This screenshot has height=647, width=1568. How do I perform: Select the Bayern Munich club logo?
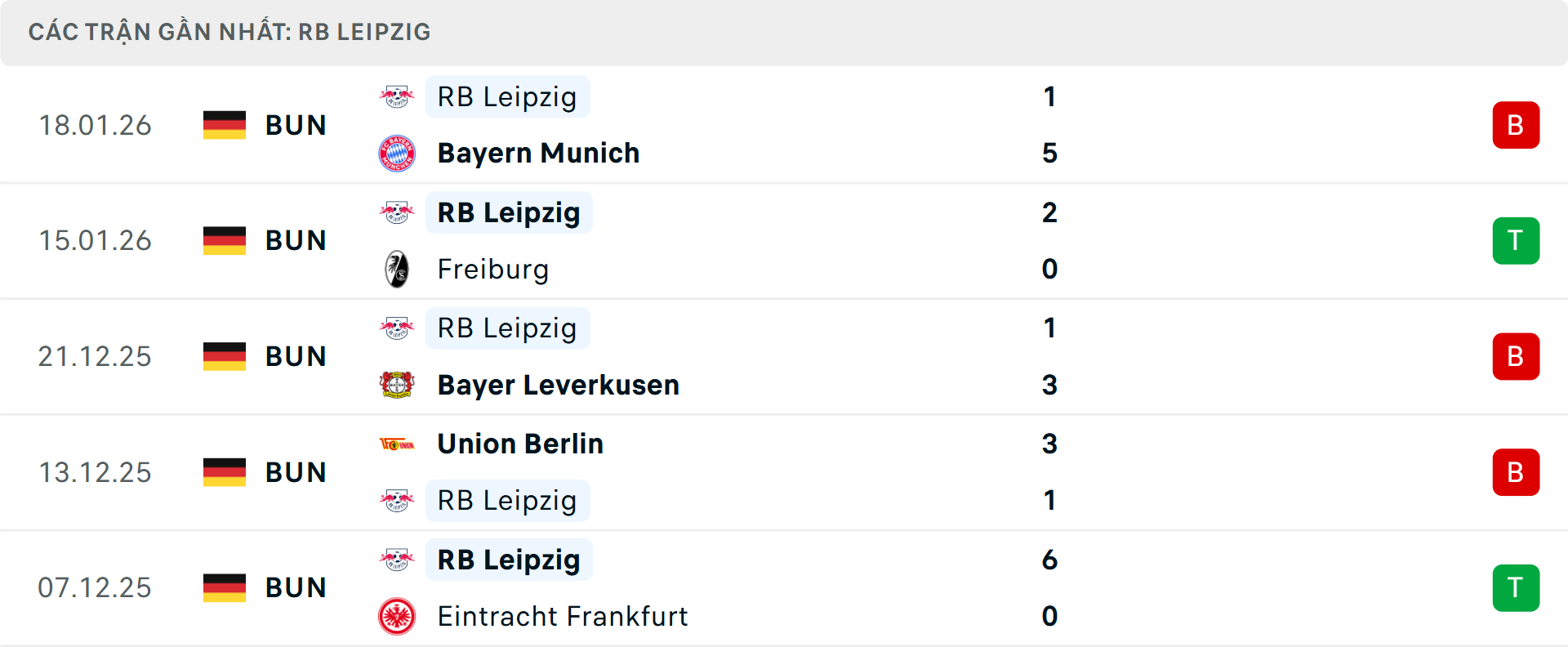(x=398, y=153)
